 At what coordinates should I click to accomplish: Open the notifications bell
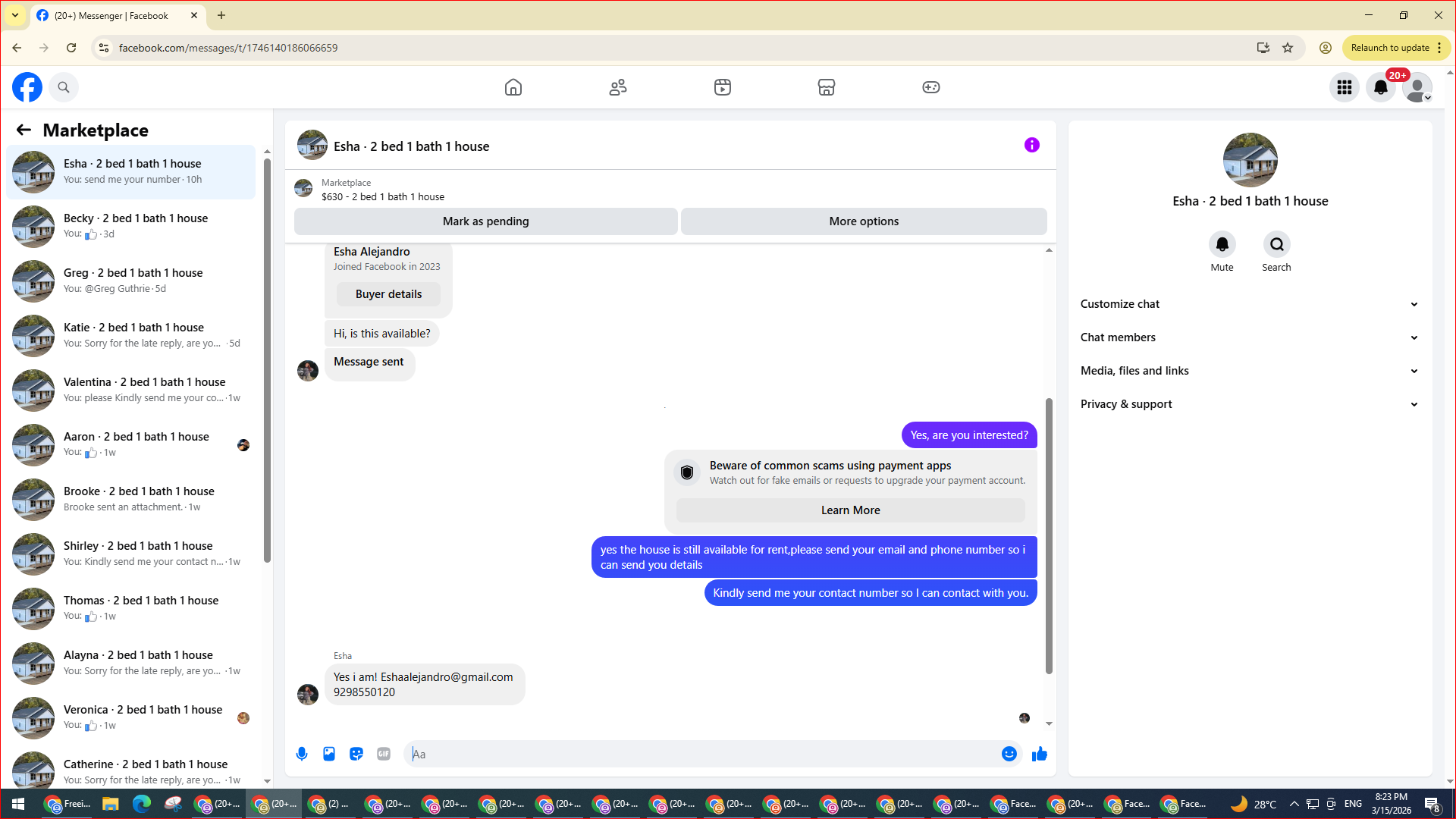(1381, 87)
